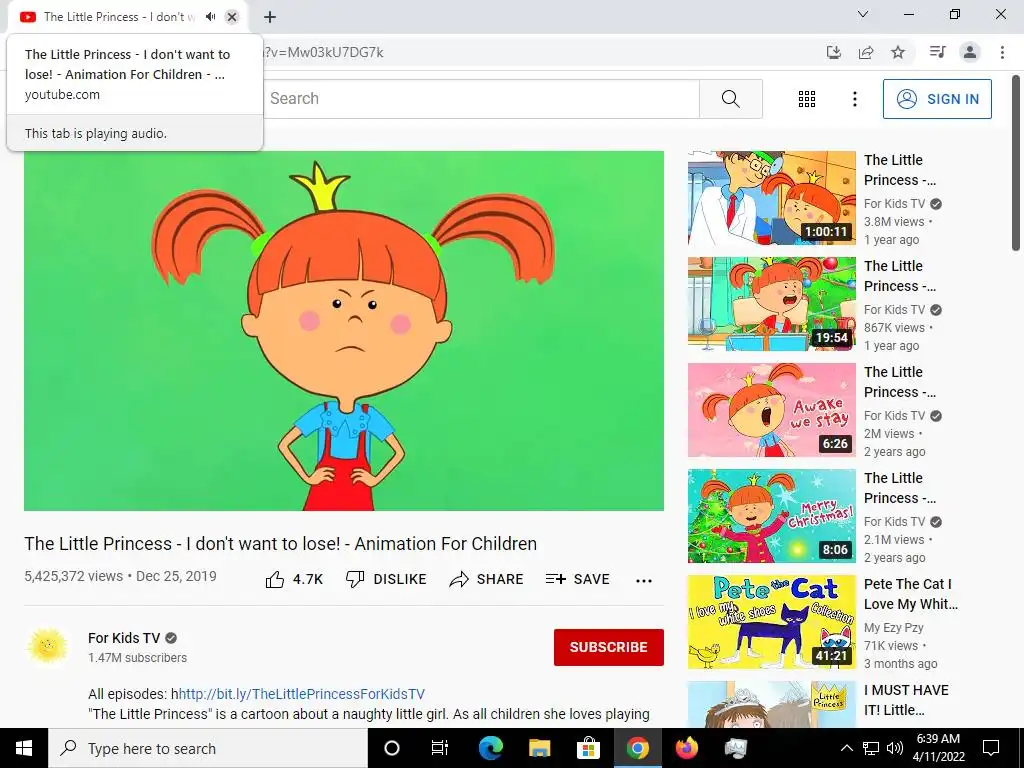Viewport: 1024px width, 768px height.
Task: Focus the YouTube search field
Action: point(480,99)
